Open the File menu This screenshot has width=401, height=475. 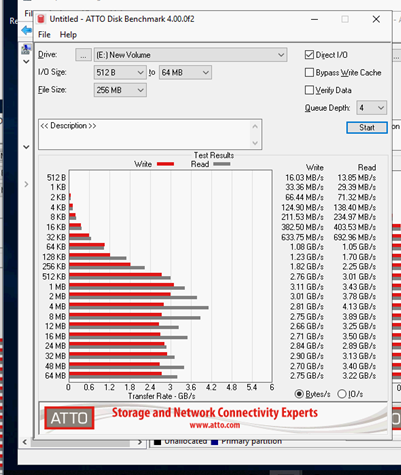pos(44,35)
